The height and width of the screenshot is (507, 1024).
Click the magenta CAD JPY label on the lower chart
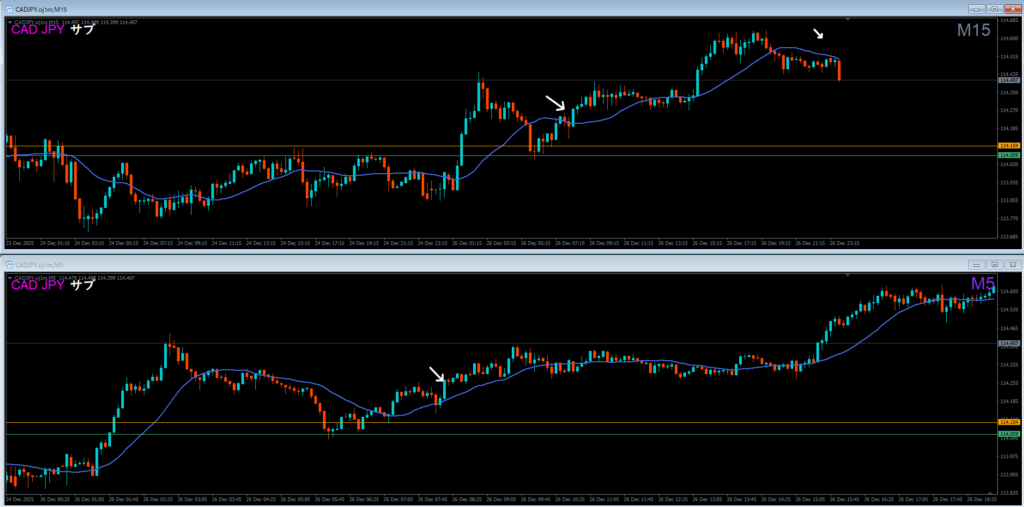37,285
